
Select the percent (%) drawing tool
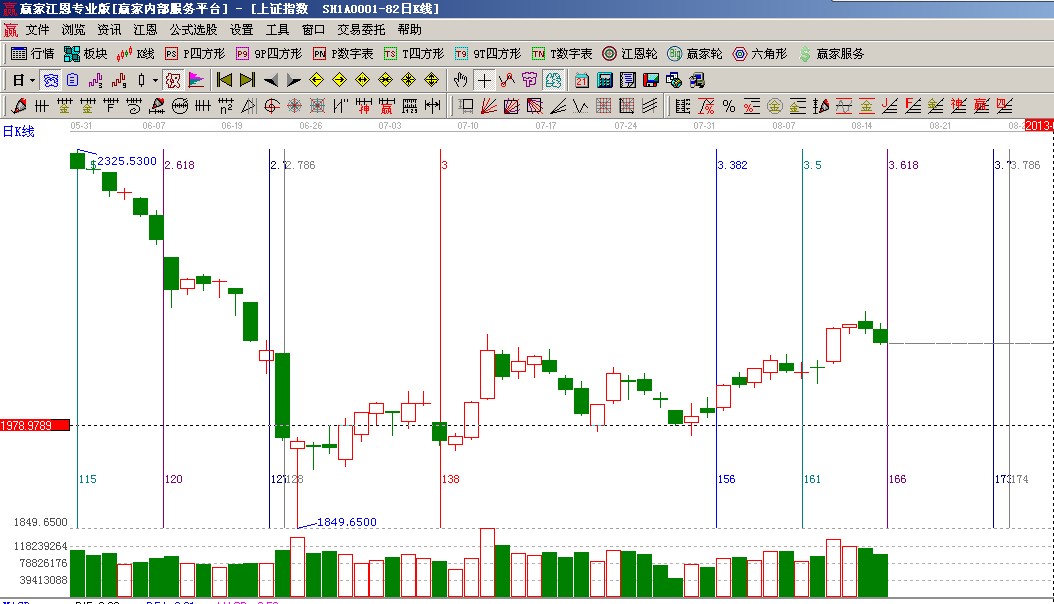click(728, 105)
